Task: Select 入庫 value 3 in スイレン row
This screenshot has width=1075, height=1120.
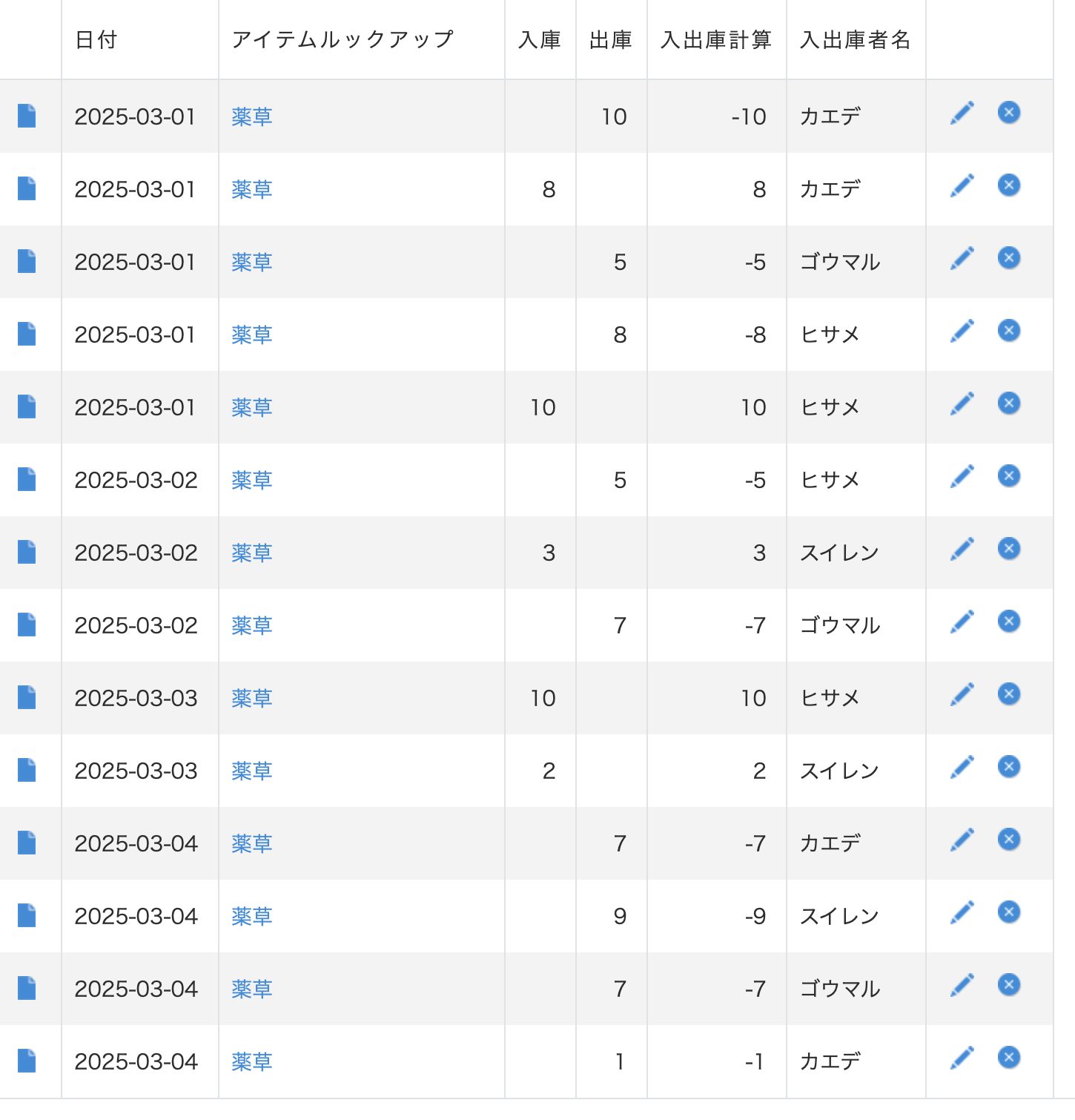Action: [x=549, y=553]
